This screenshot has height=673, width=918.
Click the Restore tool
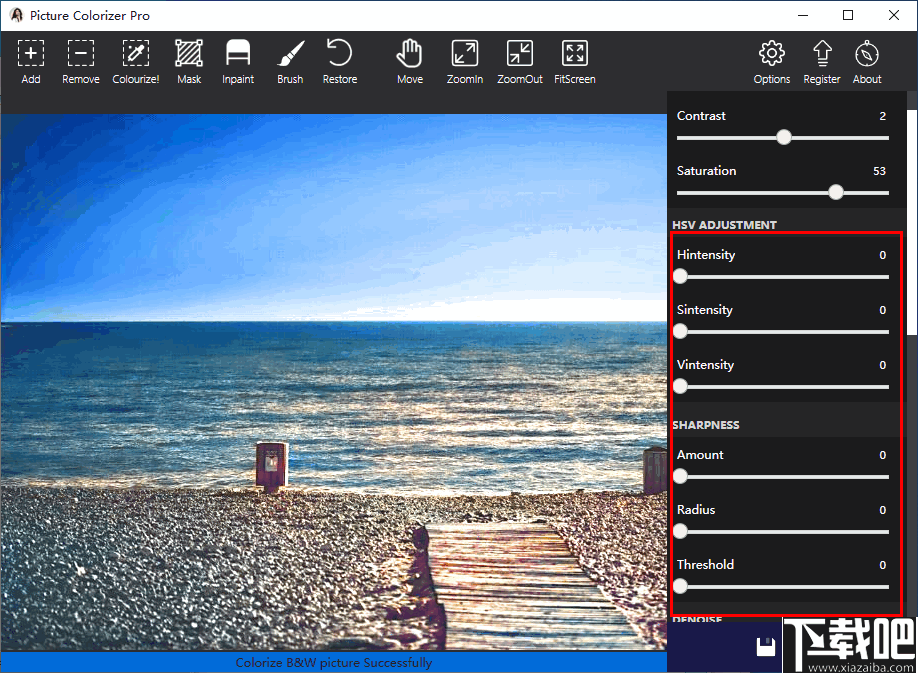tap(339, 60)
